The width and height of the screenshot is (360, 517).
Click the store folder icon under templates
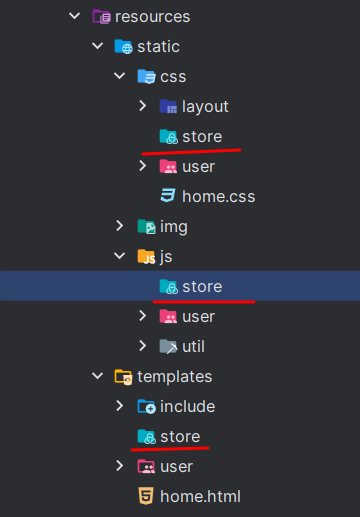coord(147,437)
